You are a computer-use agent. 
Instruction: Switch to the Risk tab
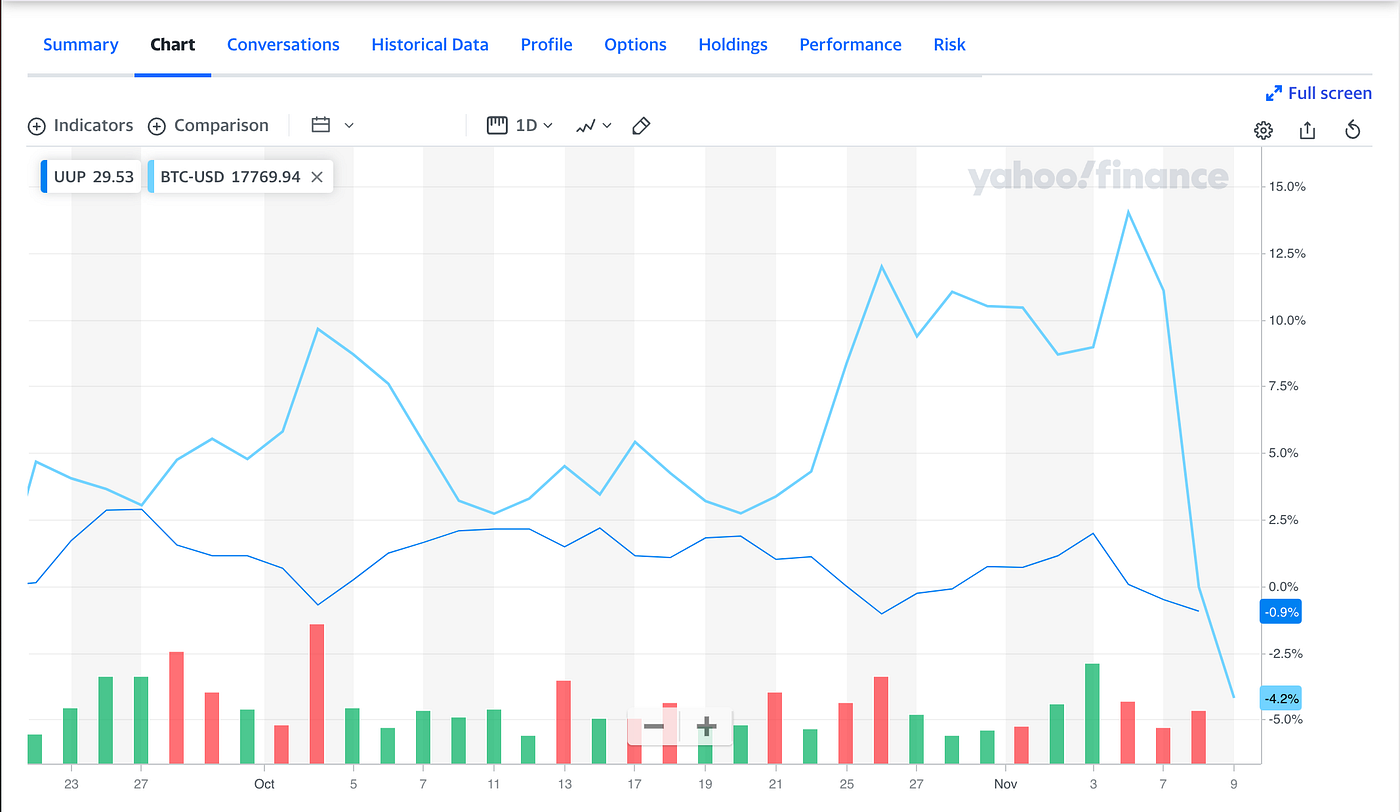point(950,45)
